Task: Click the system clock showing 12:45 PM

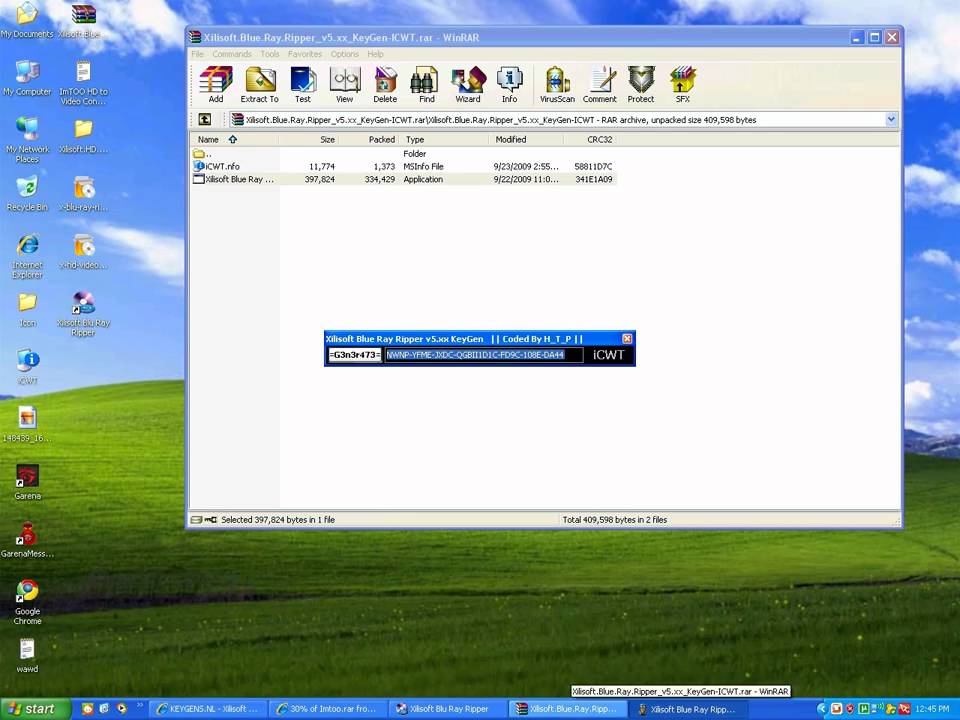Action: pyautogui.click(x=932, y=709)
